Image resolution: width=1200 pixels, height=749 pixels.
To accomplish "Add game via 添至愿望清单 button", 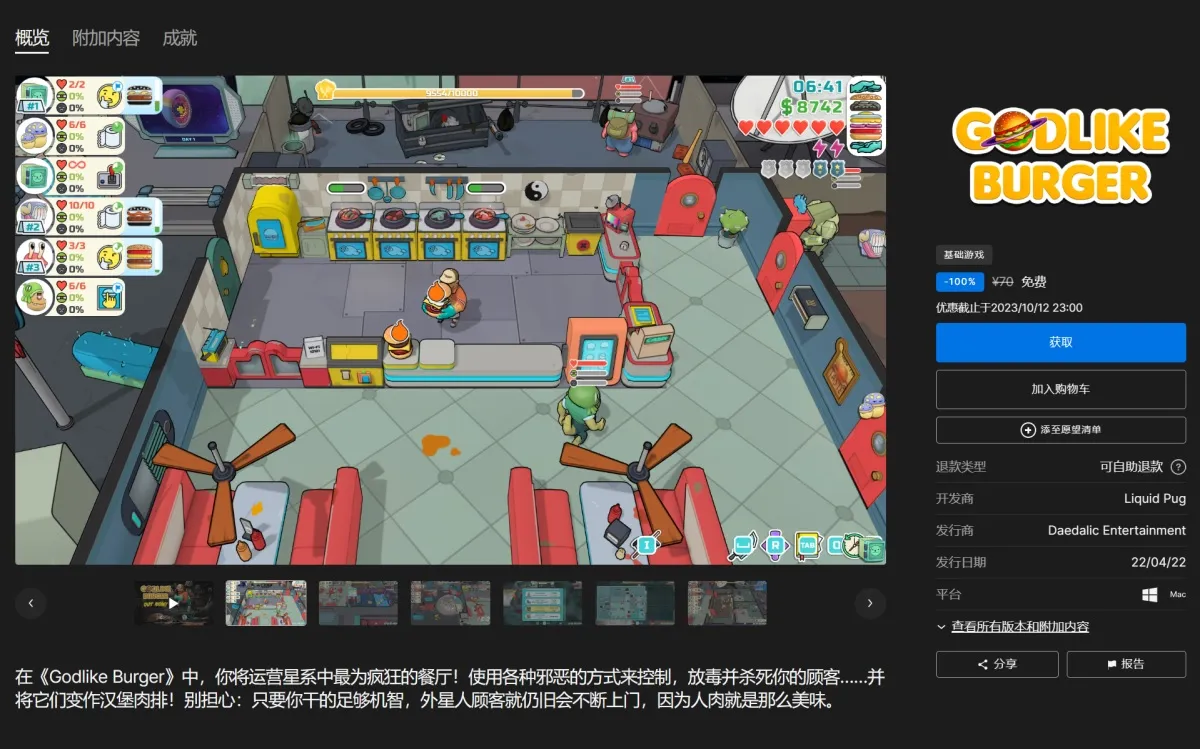I will [x=1061, y=430].
